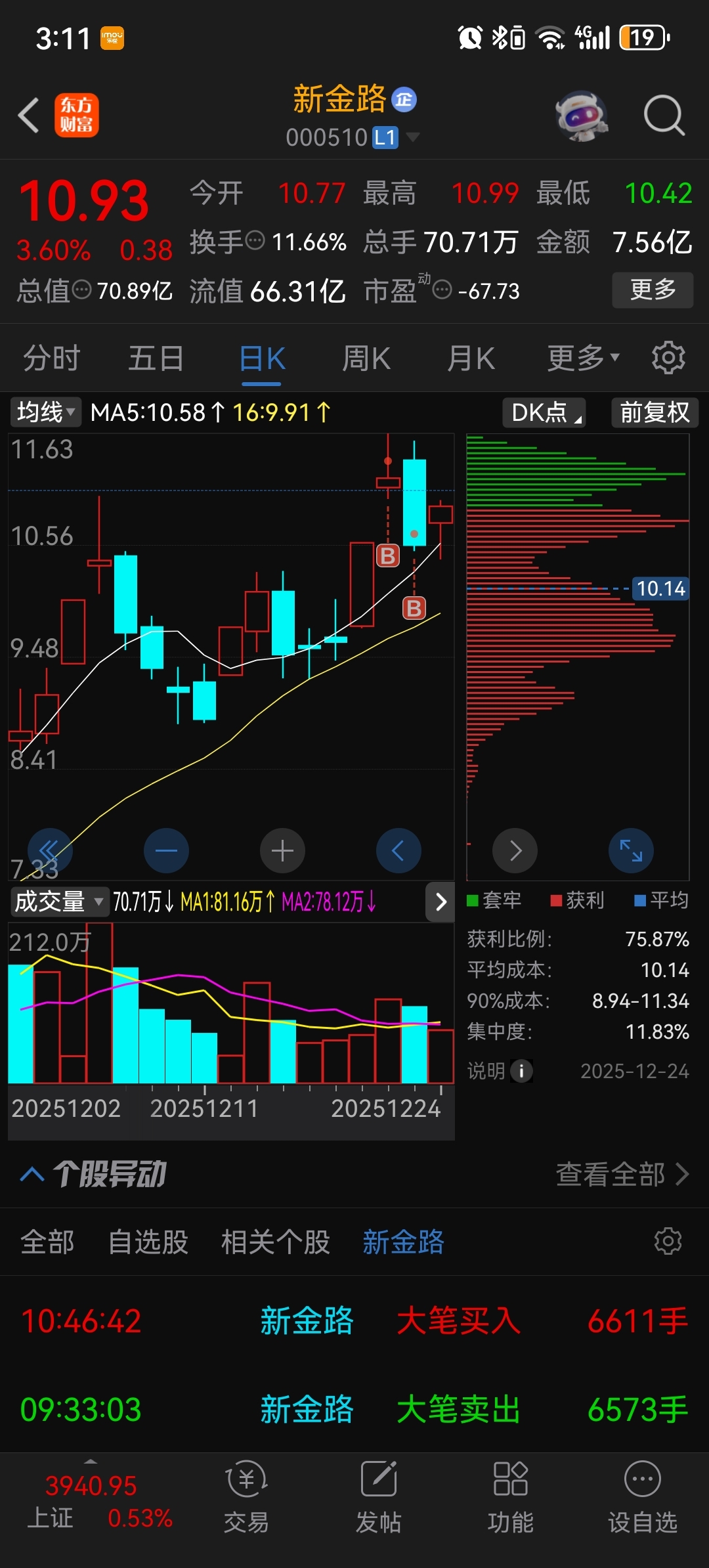Image resolution: width=709 pixels, height=1568 pixels.
Task: Tap the 20251211 date label
Action: click(x=204, y=1108)
